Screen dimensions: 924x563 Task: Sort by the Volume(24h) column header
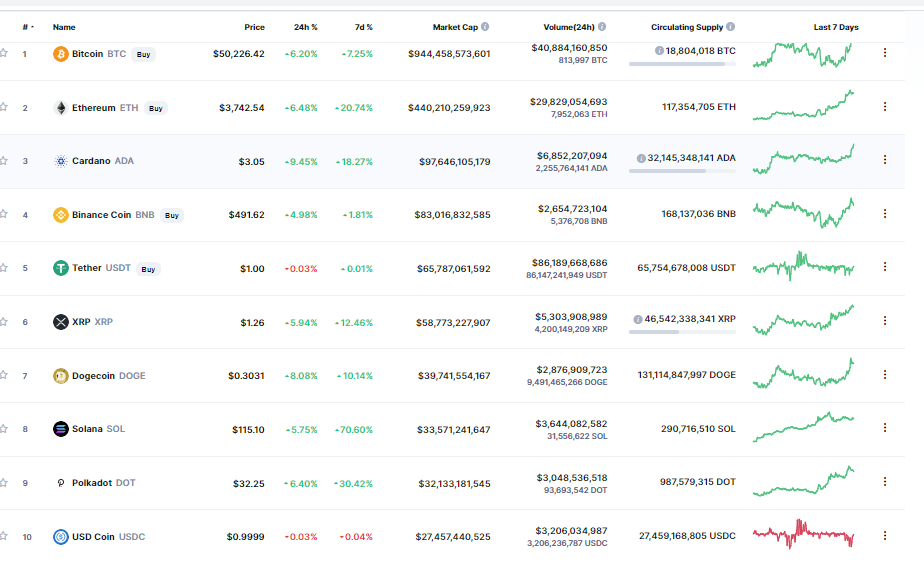coord(569,27)
